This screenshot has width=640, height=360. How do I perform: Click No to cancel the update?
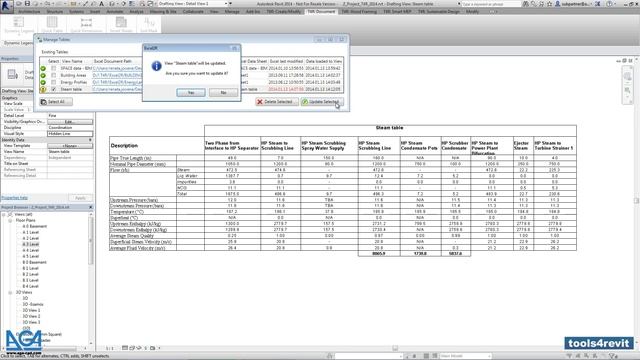(x=223, y=93)
